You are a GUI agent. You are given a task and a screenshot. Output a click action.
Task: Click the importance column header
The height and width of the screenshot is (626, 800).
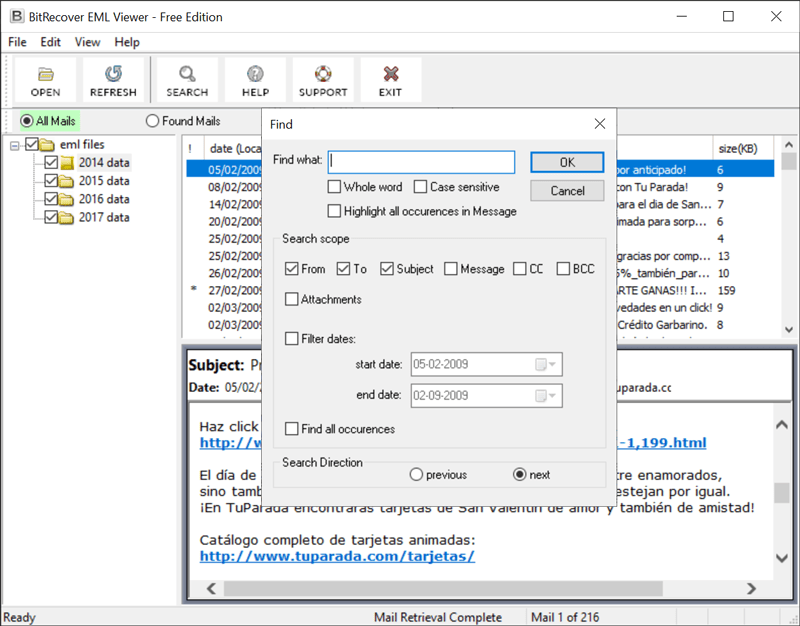tap(193, 148)
